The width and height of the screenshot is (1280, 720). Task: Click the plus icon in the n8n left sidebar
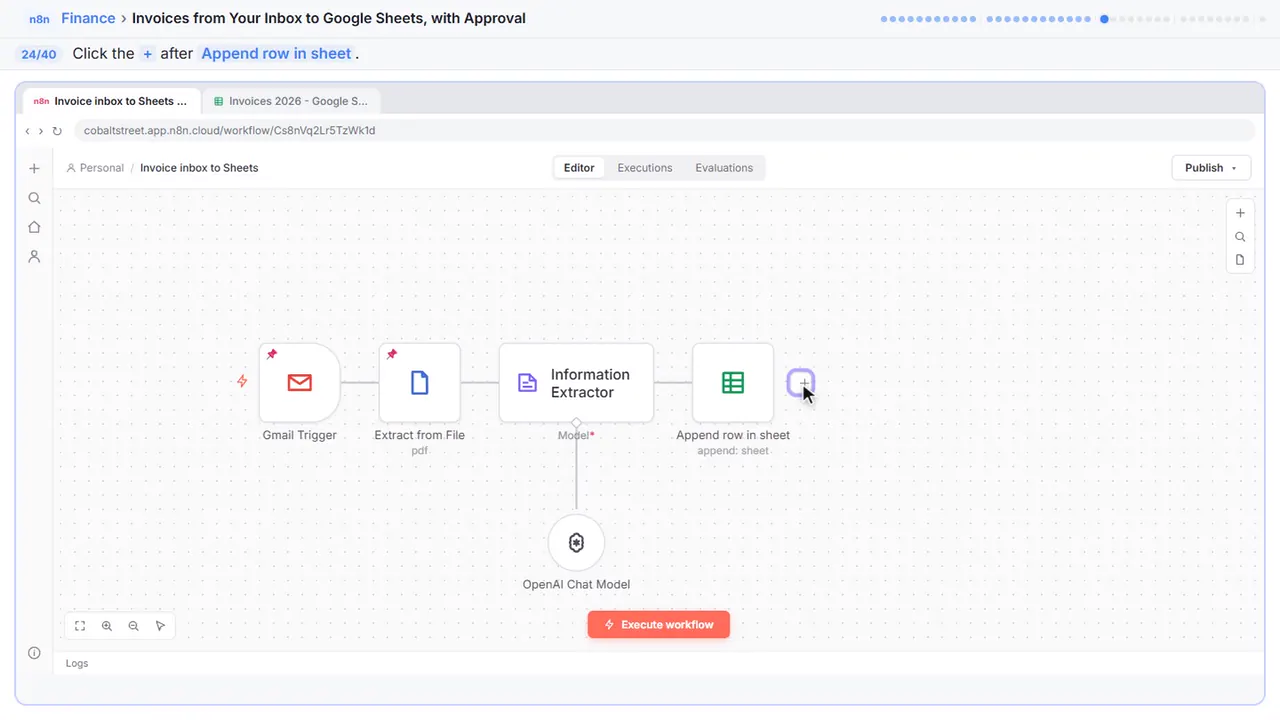(34, 169)
